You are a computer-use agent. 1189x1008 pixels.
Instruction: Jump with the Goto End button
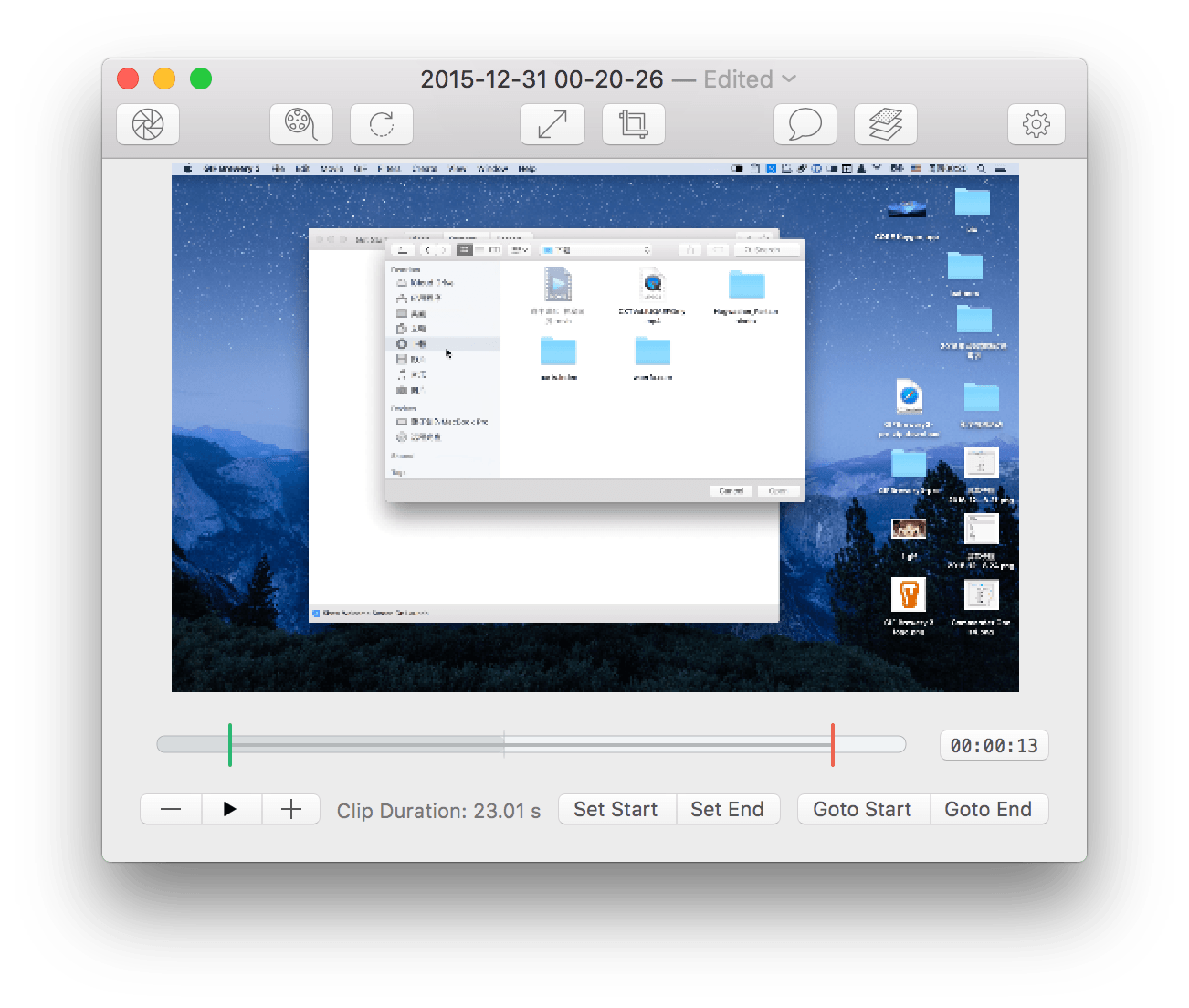[x=988, y=809]
